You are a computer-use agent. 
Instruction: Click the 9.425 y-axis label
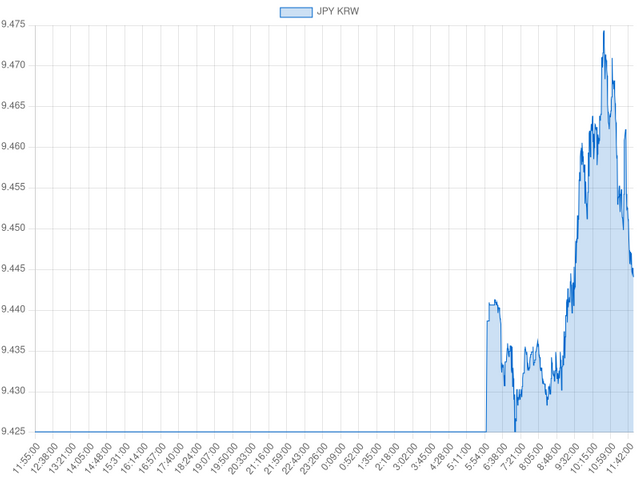13,432
